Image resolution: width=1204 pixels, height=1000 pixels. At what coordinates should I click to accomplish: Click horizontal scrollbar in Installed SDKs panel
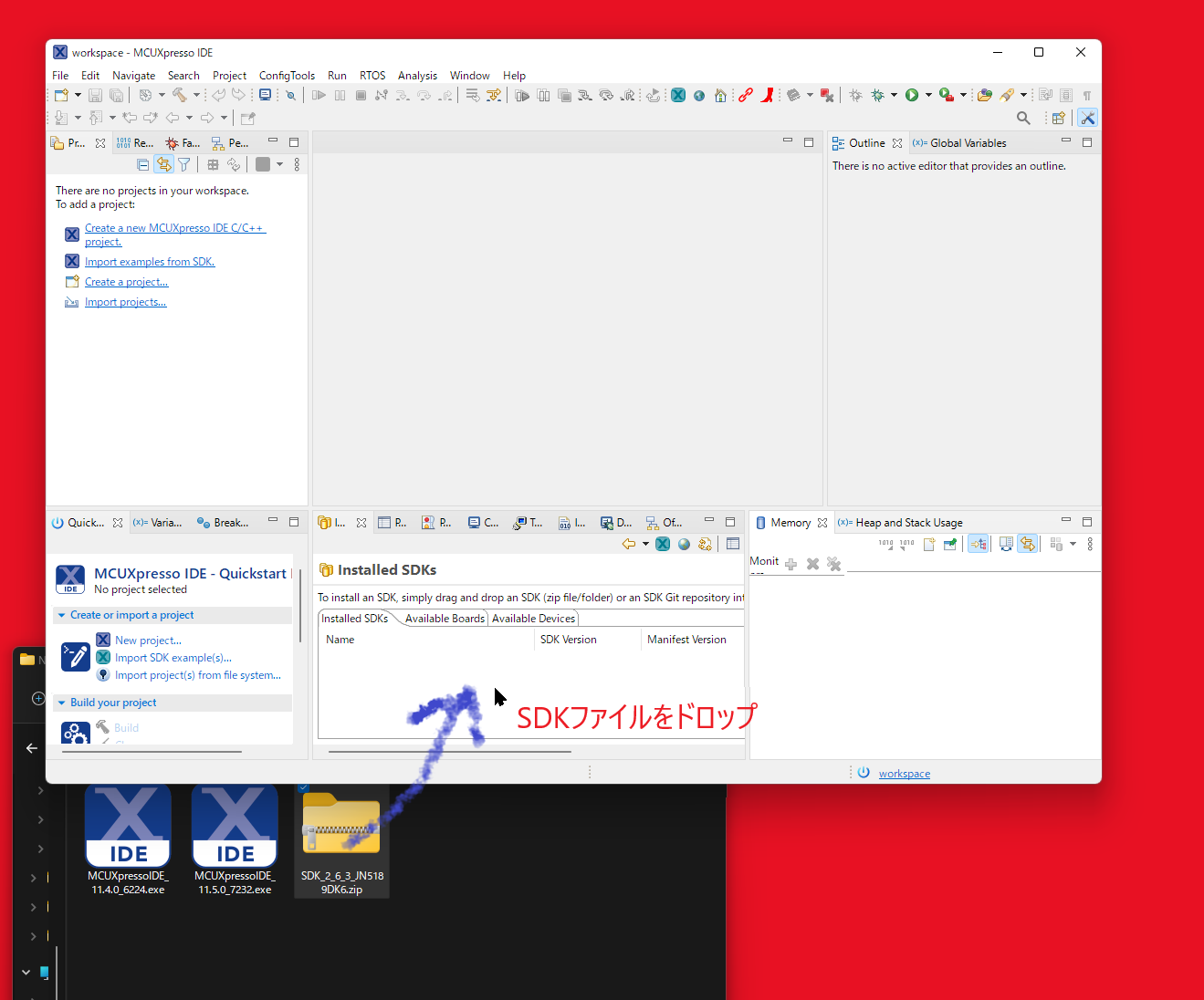[x=450, y=752]
